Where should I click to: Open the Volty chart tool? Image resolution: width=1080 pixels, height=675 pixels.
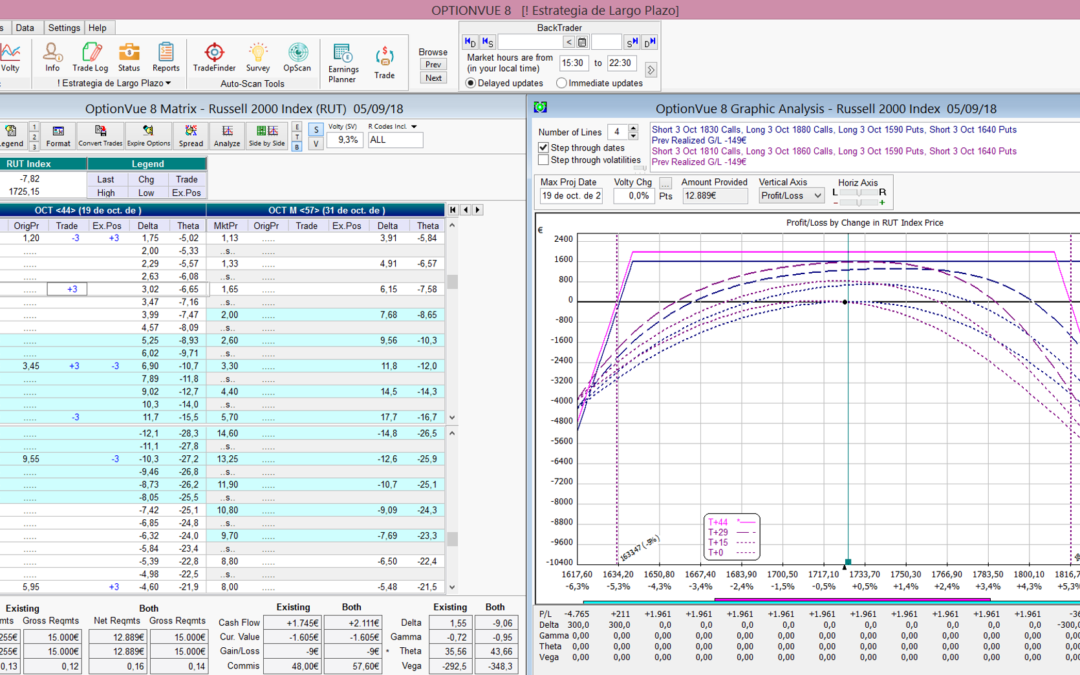click(x=10, y=57)
